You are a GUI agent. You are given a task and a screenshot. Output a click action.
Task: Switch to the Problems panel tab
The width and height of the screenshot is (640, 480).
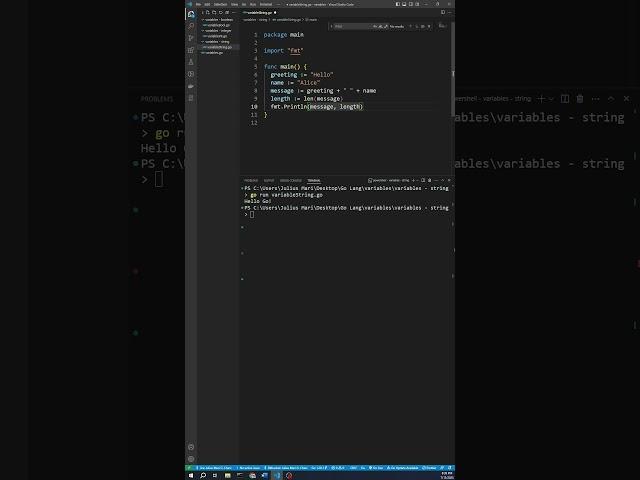point(251,180)
